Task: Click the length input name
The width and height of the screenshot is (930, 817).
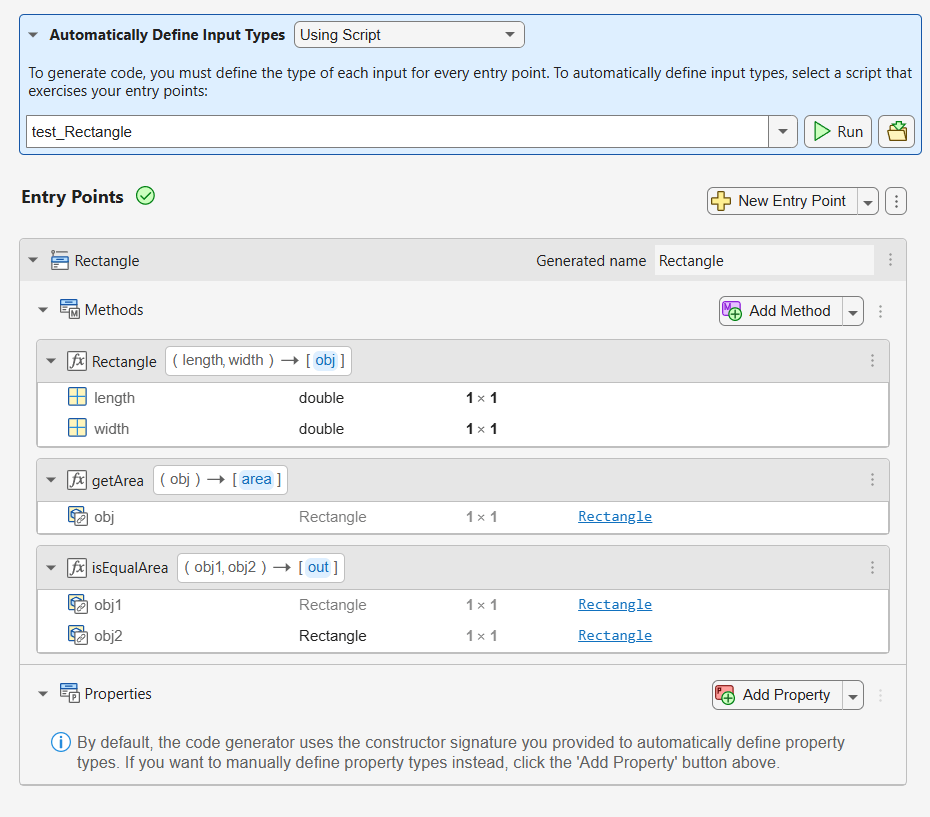Action: pos(114,398)
